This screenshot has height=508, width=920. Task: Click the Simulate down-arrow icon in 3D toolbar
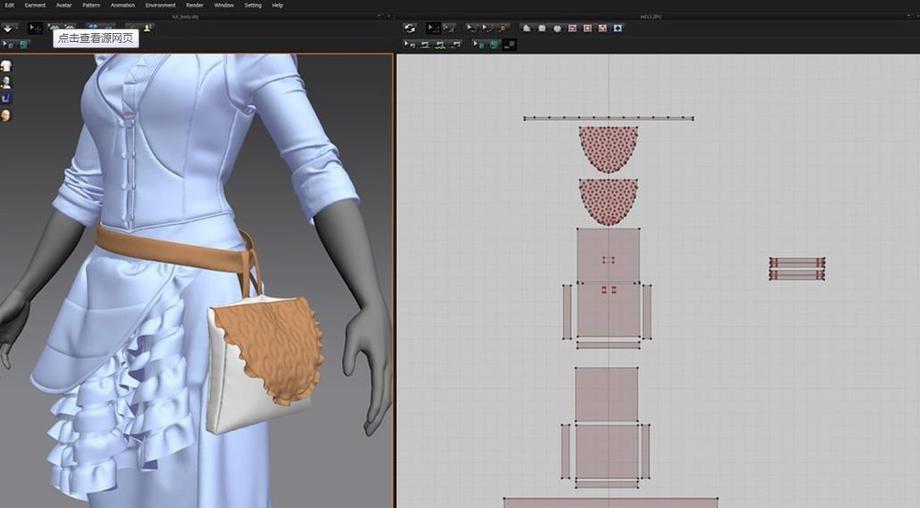tap(9, 28)
